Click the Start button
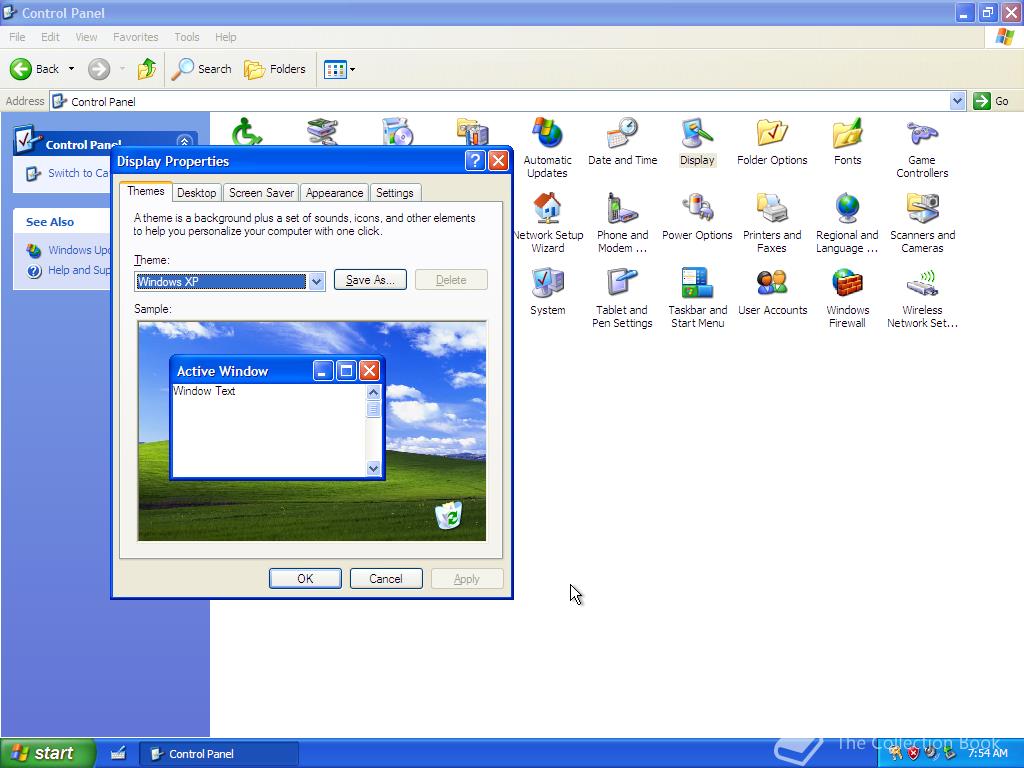 click(47, 753)
